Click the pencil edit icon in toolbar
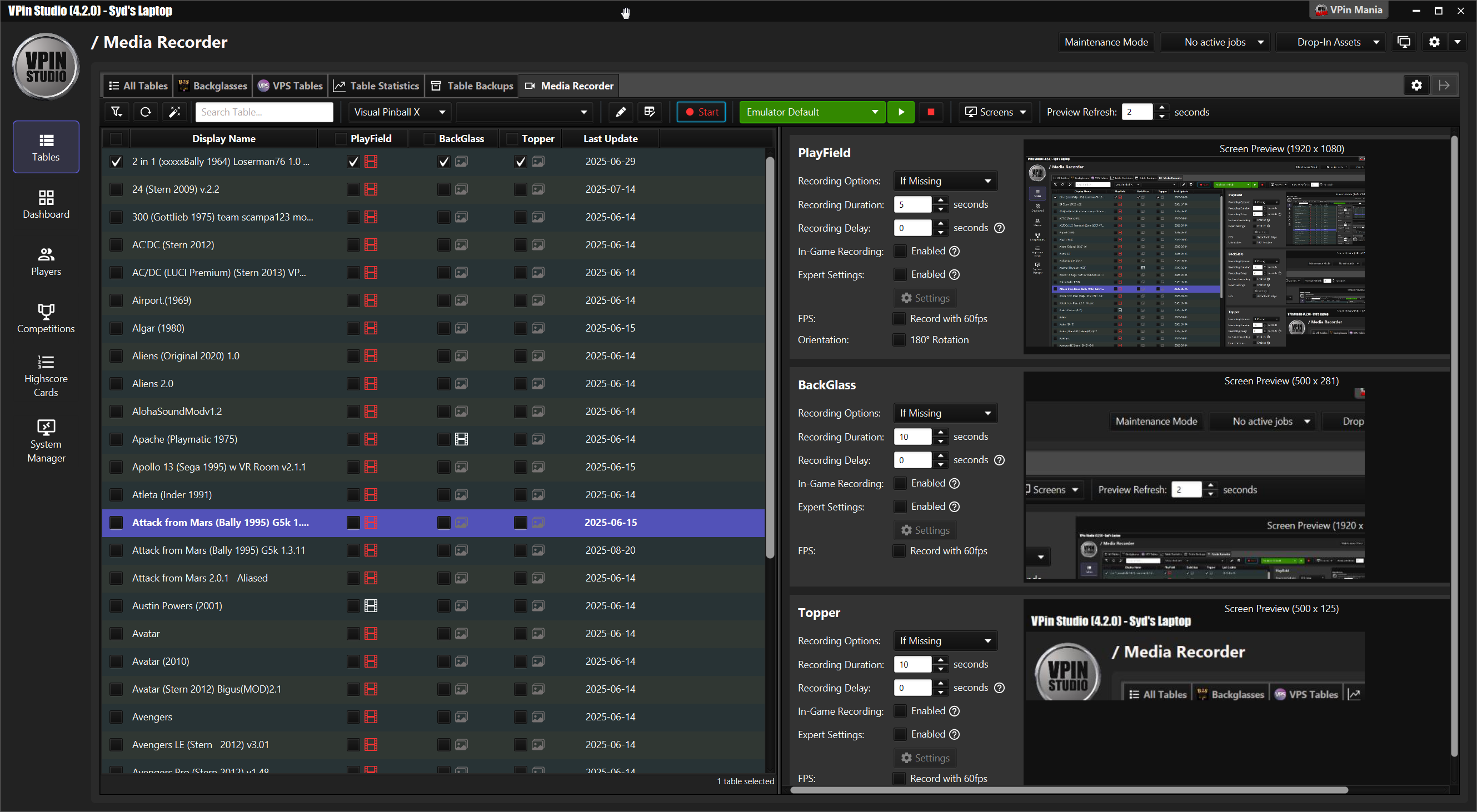The height and width of the screenshot is (812, 1477). tap(620, 112)
